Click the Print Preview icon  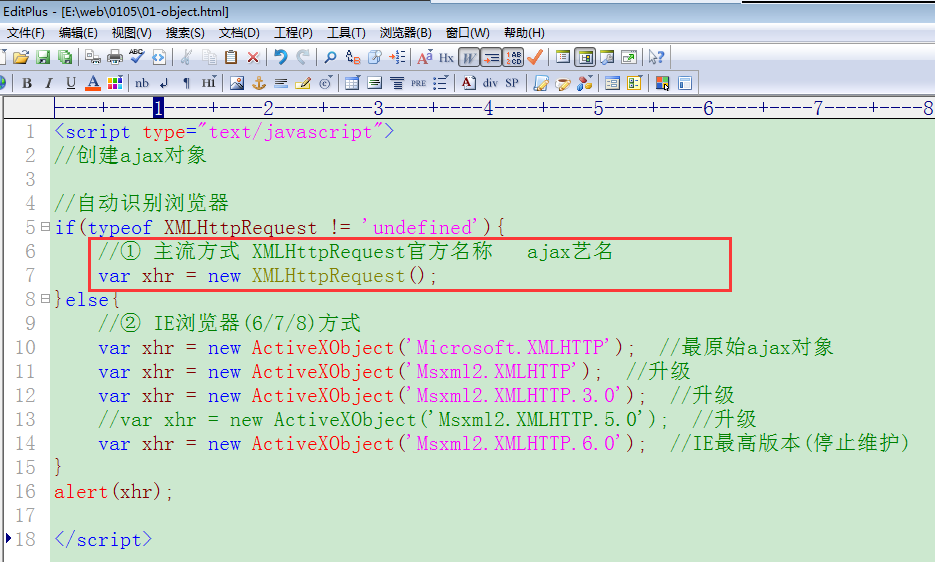click(x=92, y=57)
